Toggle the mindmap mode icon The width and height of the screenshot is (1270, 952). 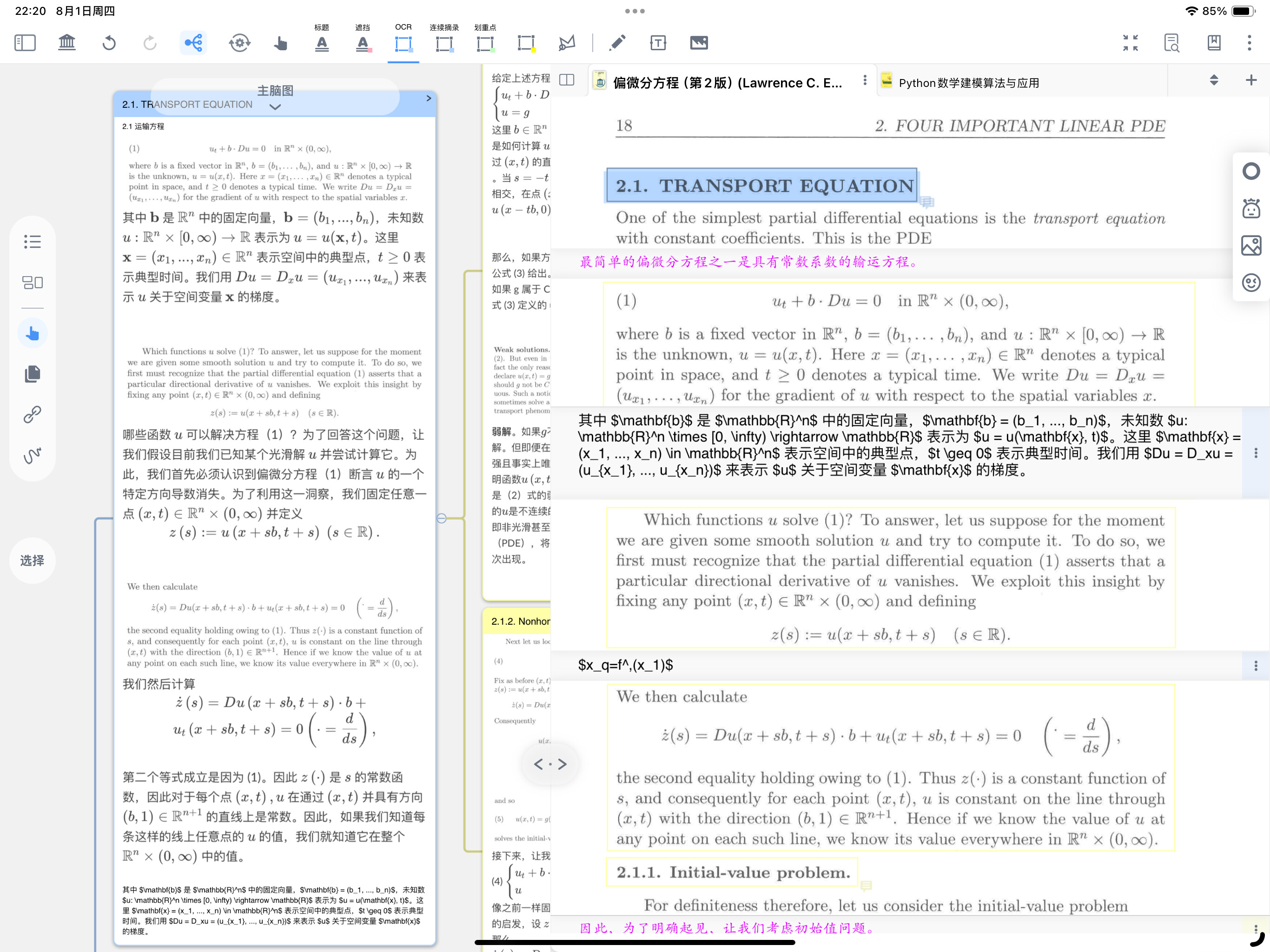tap(193, 43)
